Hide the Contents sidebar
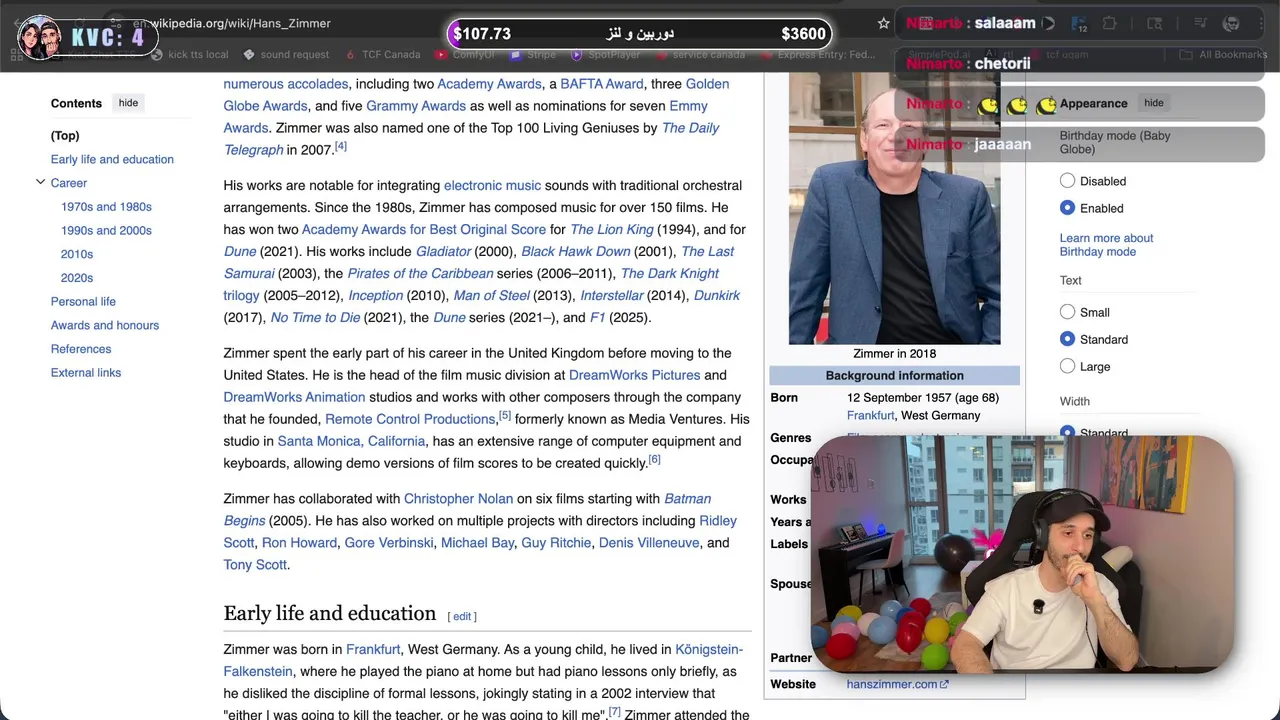Image resolution: width=1280 pixels, height=720 pixels. tap(128, 103)
